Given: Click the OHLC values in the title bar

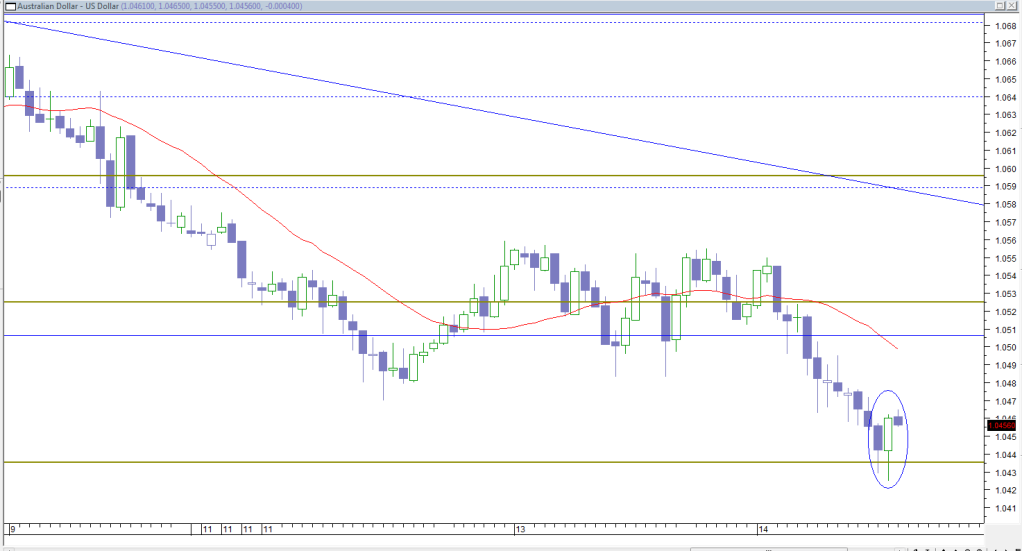Looking at the screenshot, I should 212,6.
